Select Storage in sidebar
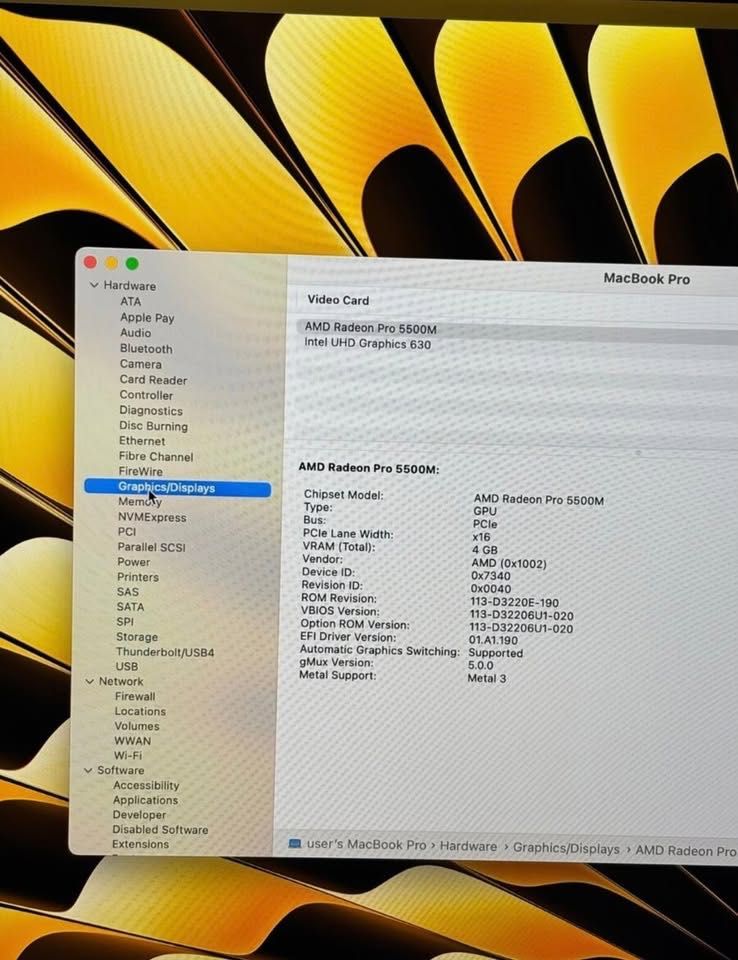This screenshot has width=738, height=960. [137, 637]
